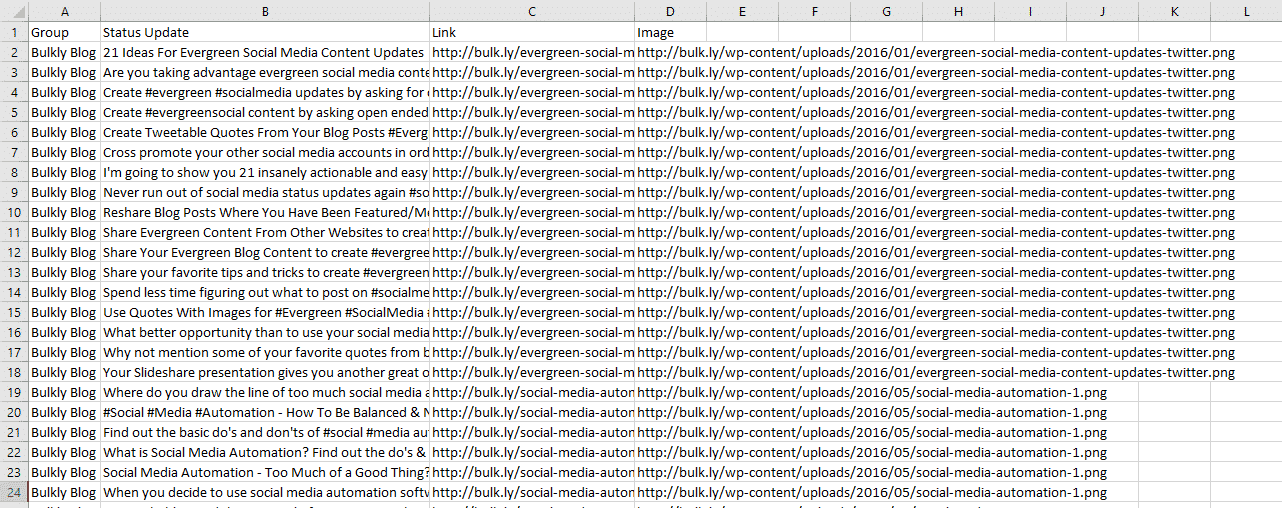Viewport: 1282px width, 508px height.
Task: Select cell 'When you decide to use social media automation'
Action: click(x=265, y=492)
